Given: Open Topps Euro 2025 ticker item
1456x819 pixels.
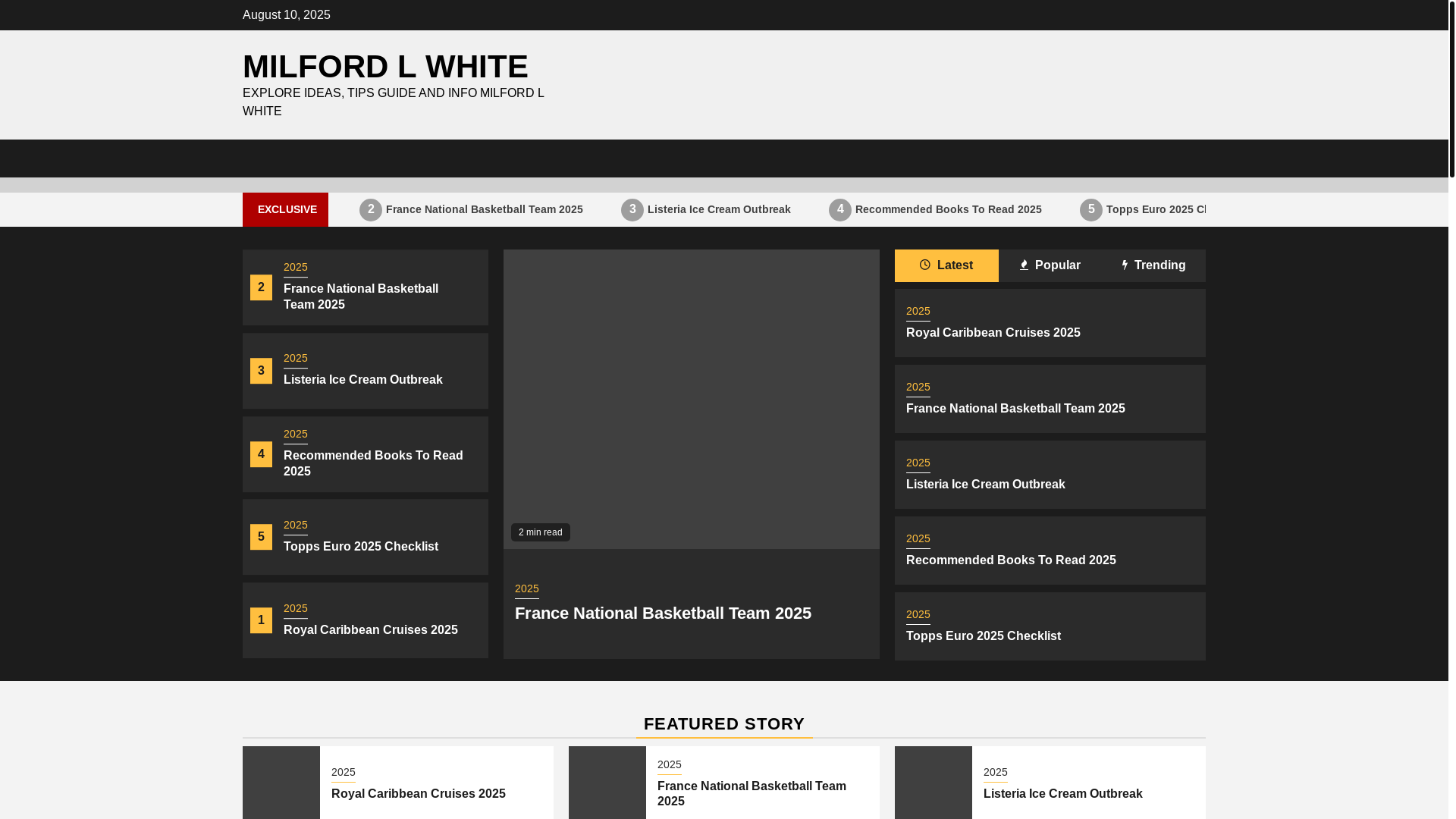Looking at the screenshot, I should (x=1156, y=209).
